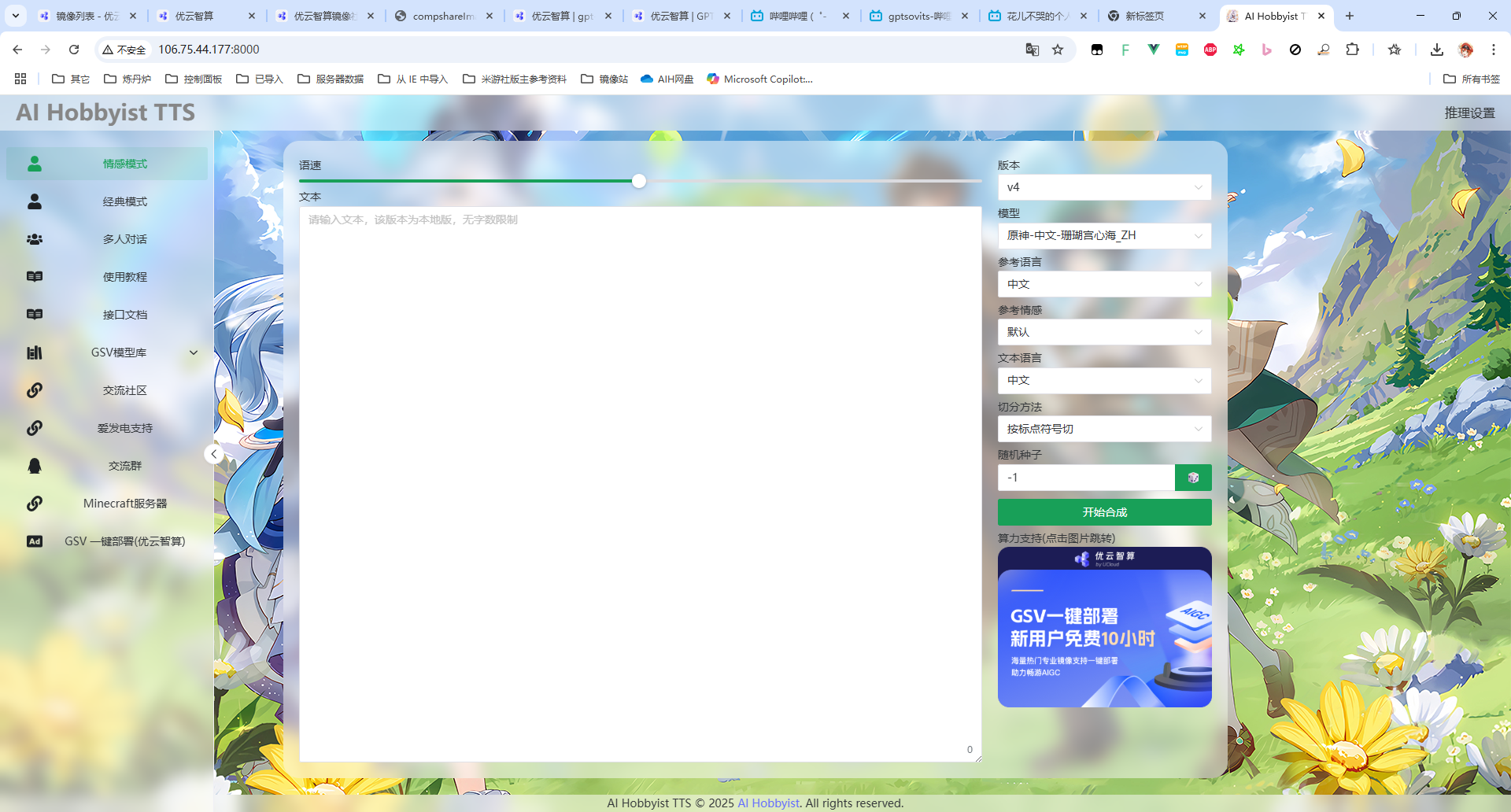The width and height of the screenshot is (1511, 812).
Task: Select the 情感模式 sidebar item
Action: [x=107, y=164]
